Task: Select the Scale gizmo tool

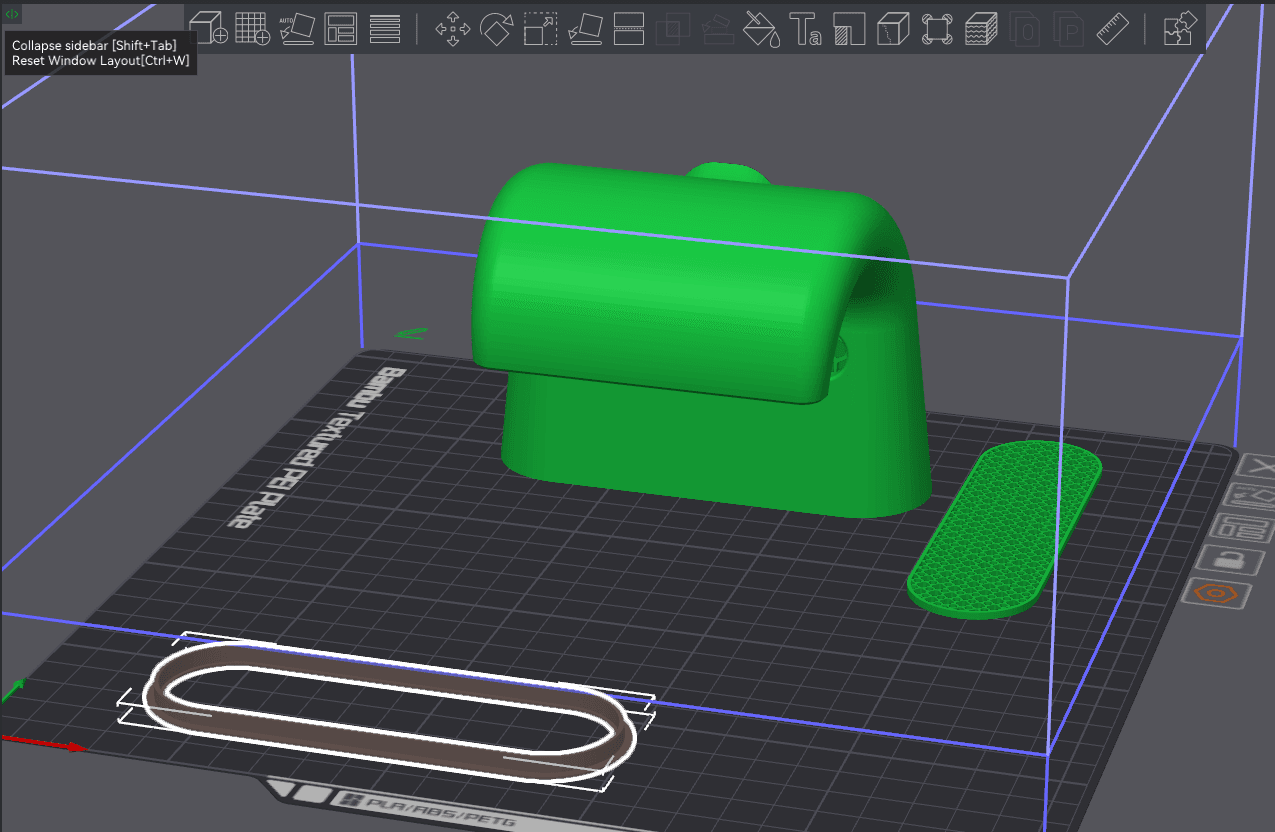Action: click(541, 28)
